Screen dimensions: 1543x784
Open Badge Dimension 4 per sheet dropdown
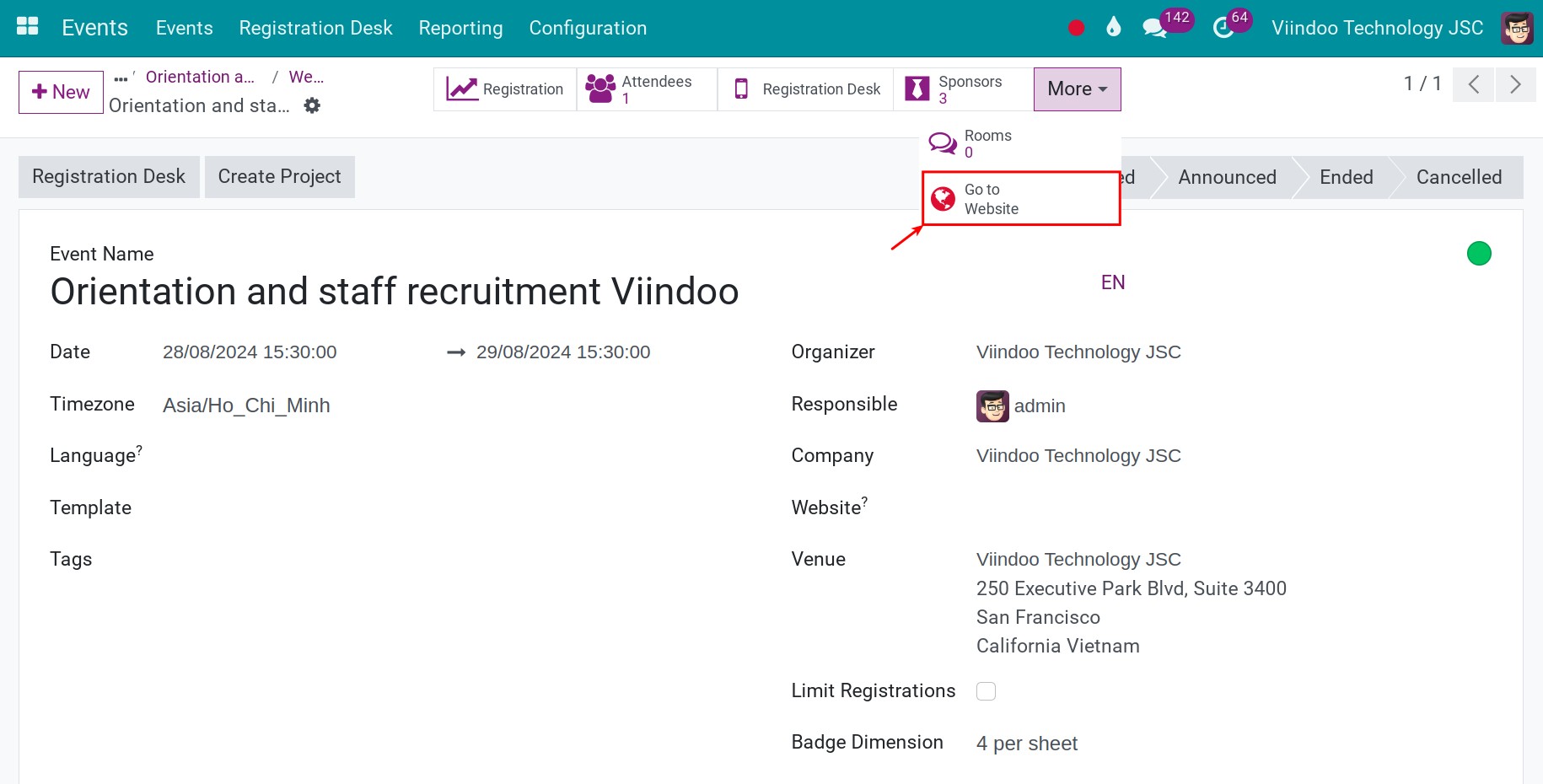click(x=1027, y=744)
